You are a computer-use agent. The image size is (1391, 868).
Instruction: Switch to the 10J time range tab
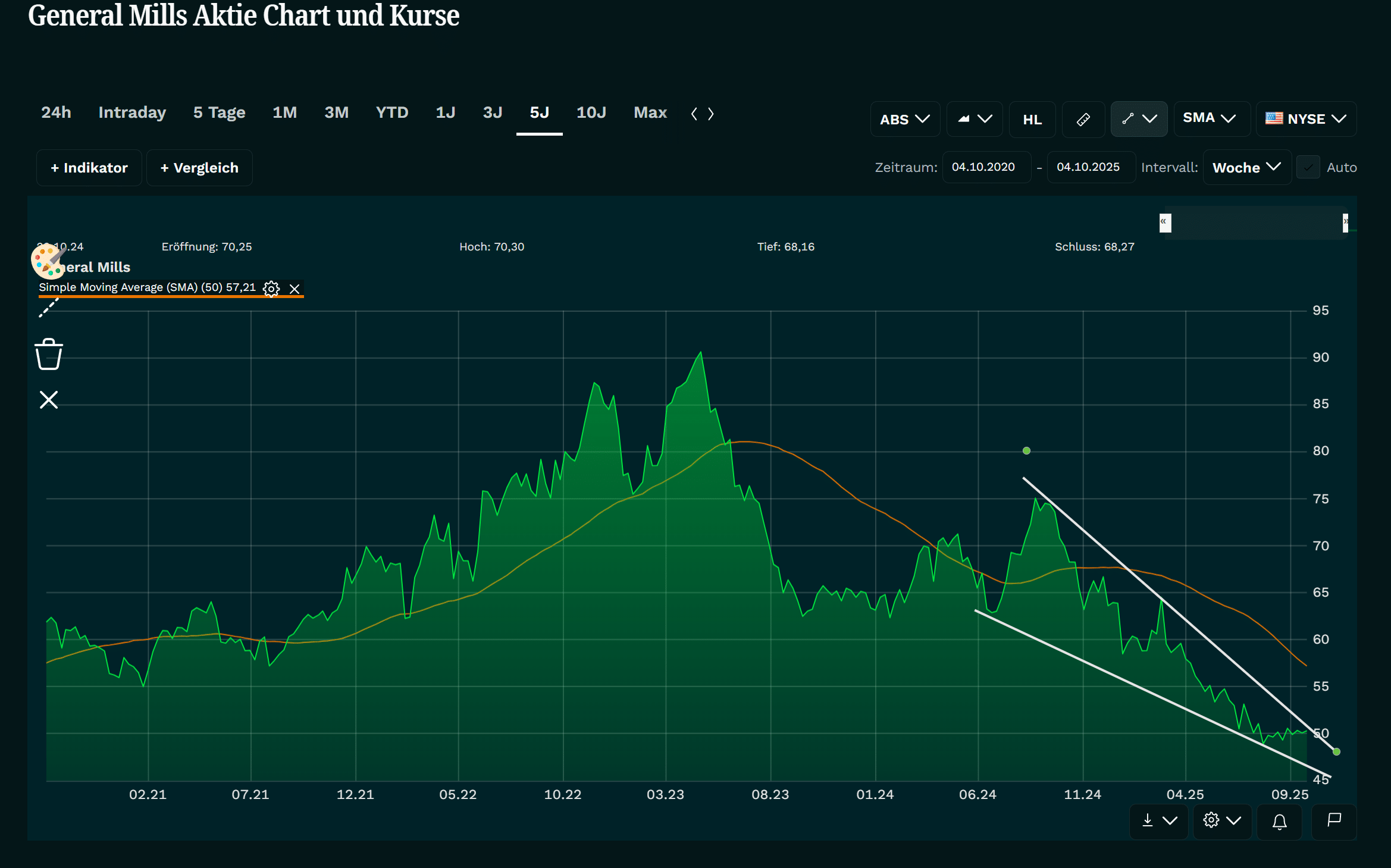591,112
